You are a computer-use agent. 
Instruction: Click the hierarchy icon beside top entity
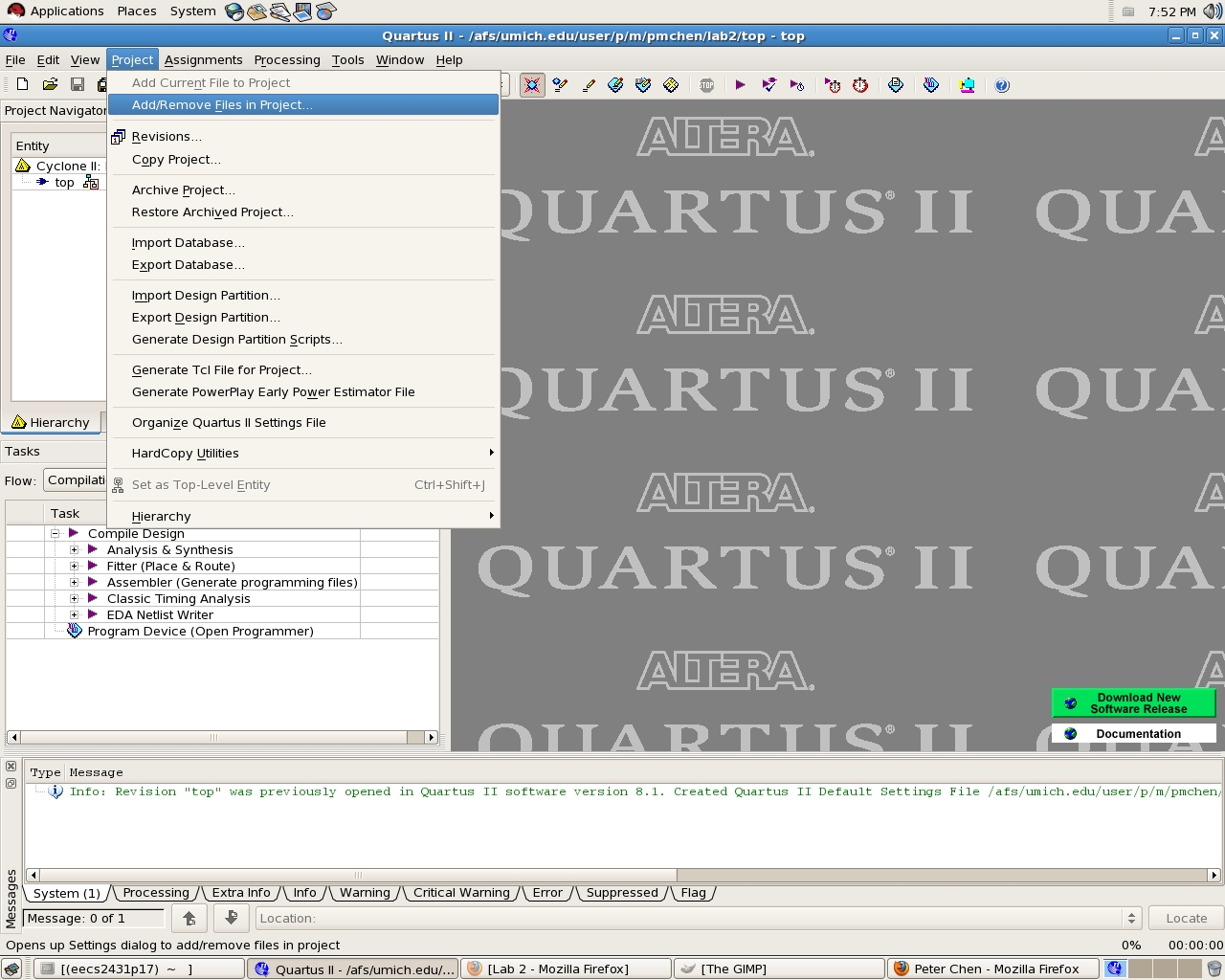(x=91, y=182)
